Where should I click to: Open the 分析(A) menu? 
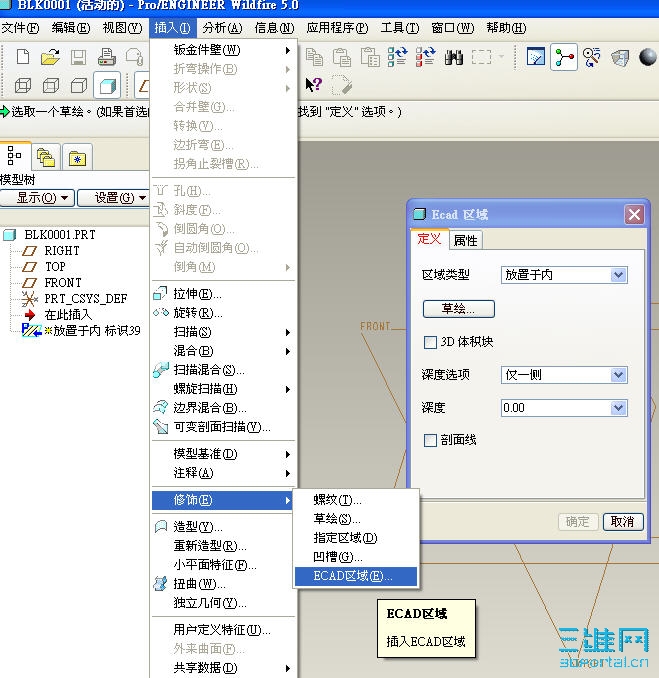[222, 28]
